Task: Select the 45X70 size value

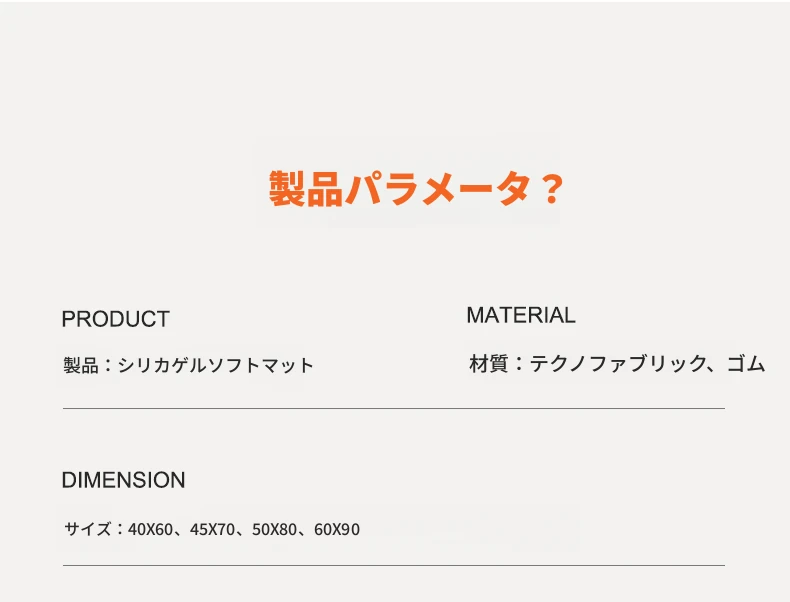Action: (212, 529)
